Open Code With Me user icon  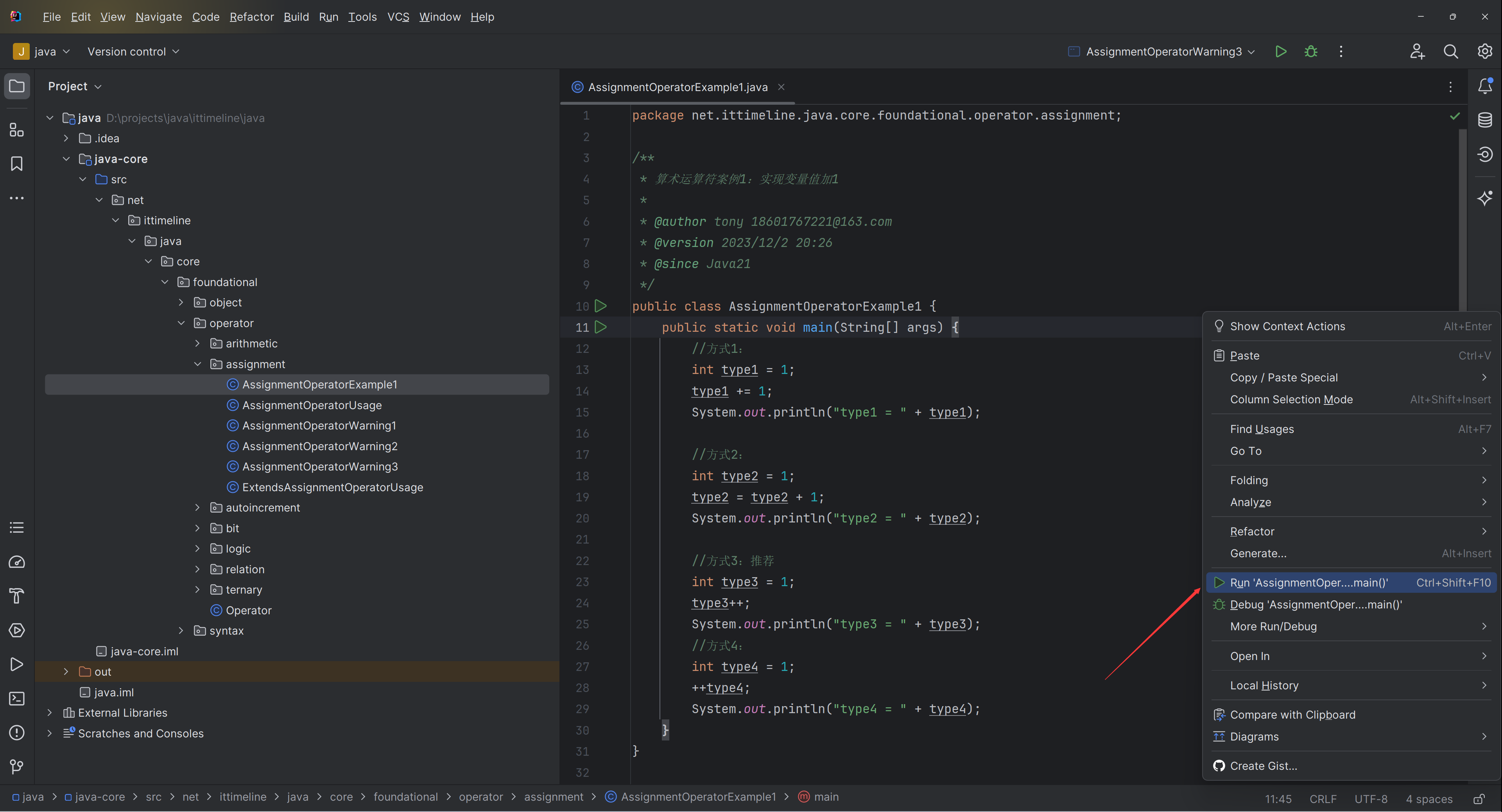click(x=1418, y=51)
